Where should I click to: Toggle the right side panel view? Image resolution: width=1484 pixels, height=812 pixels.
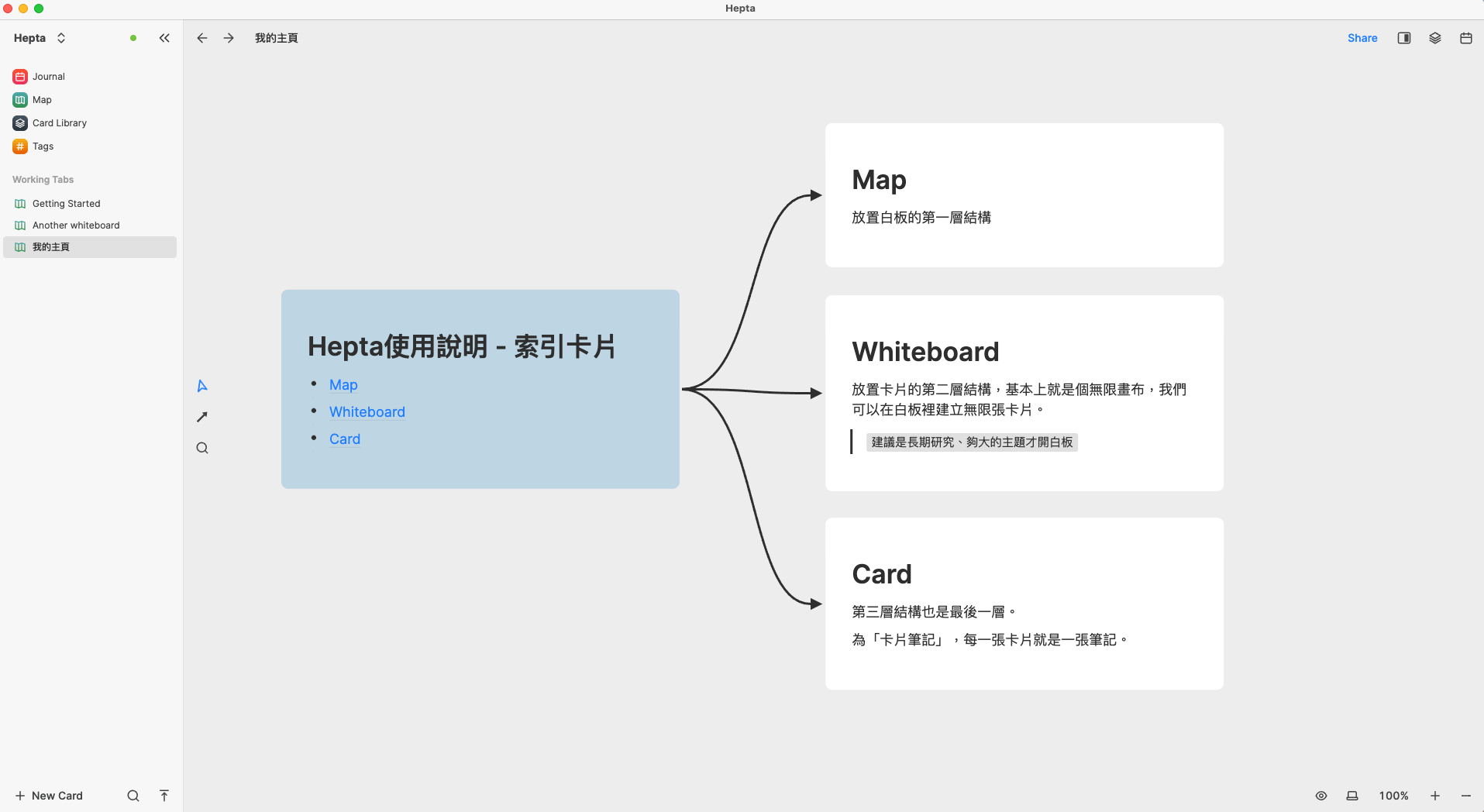1403,37
